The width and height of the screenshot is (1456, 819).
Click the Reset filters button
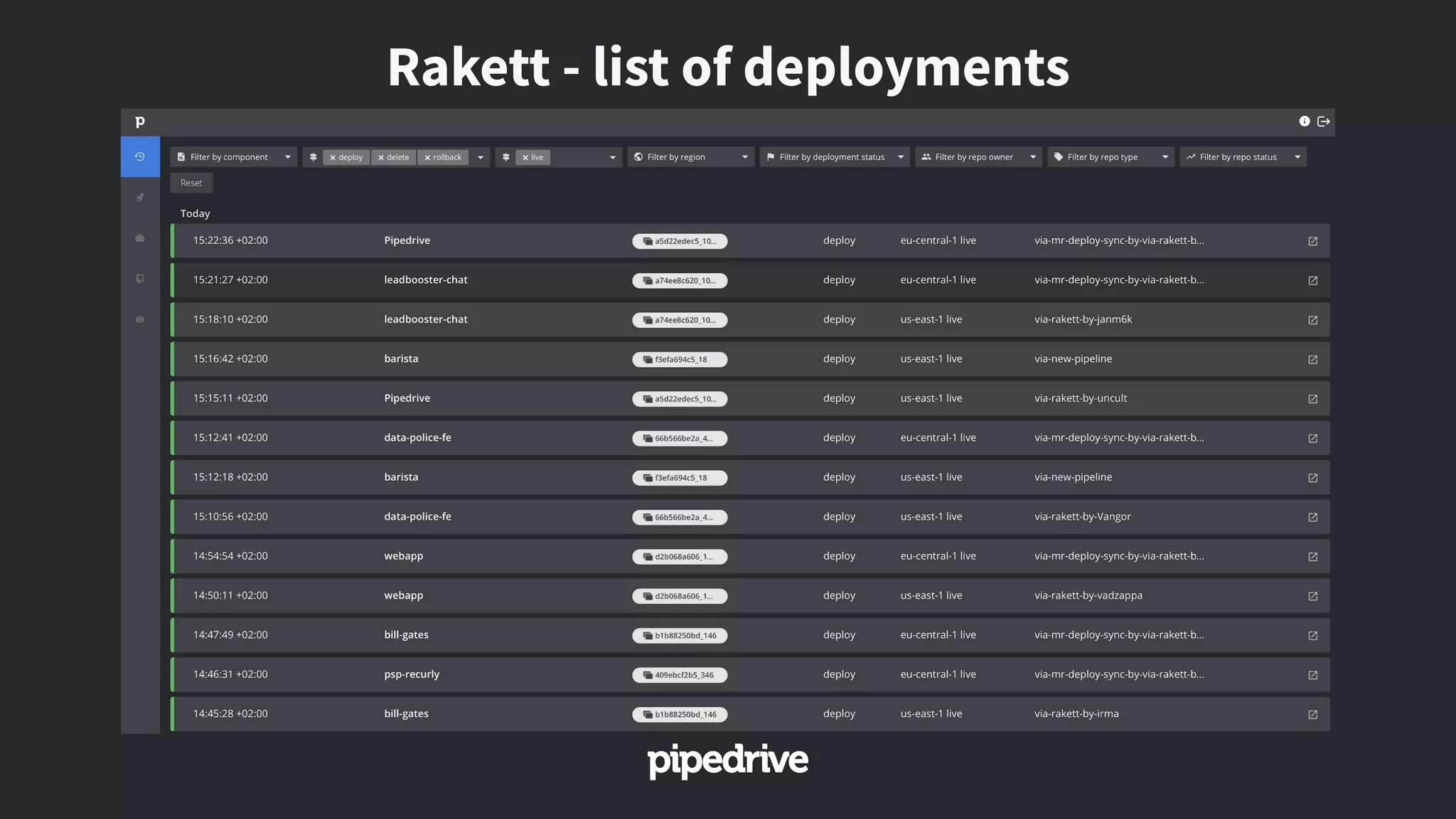point(191,183)
